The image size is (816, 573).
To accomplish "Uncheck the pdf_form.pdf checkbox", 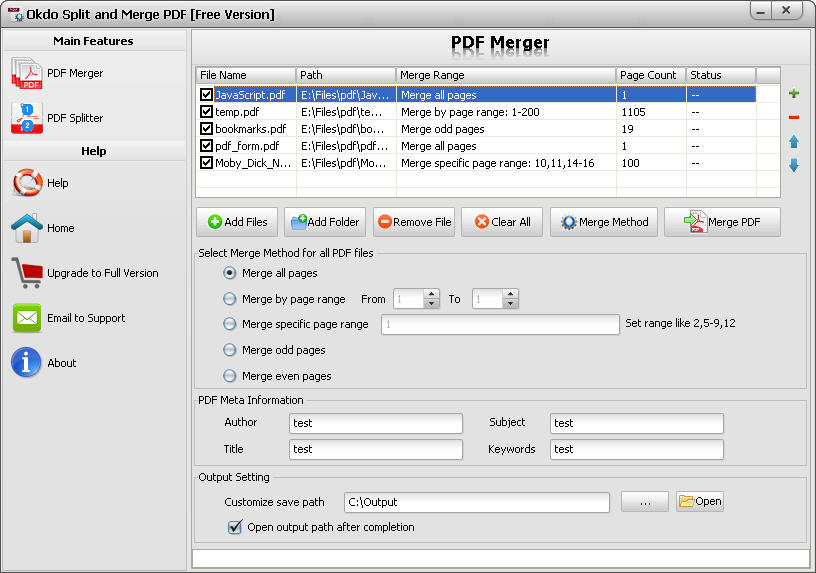I will (207, 146).
